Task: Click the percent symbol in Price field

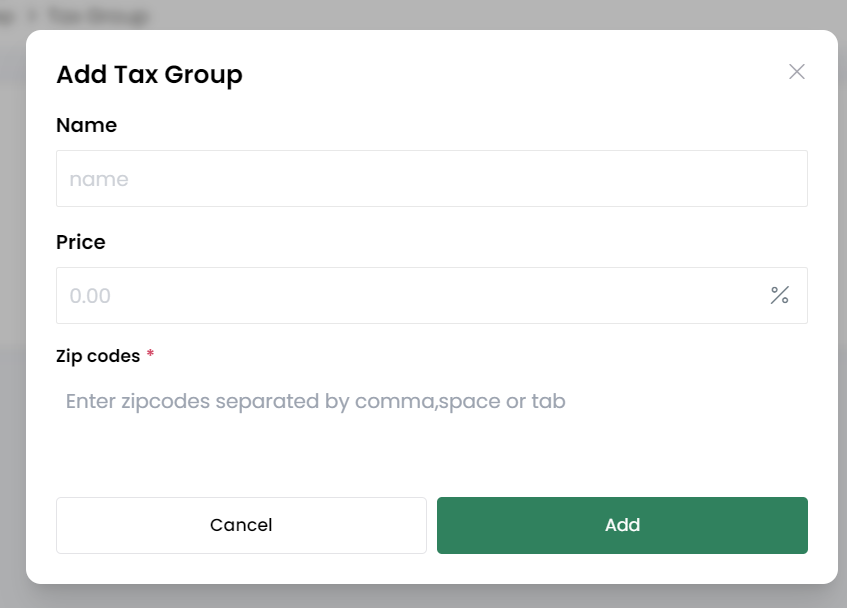Action: (x=779, y=295)
